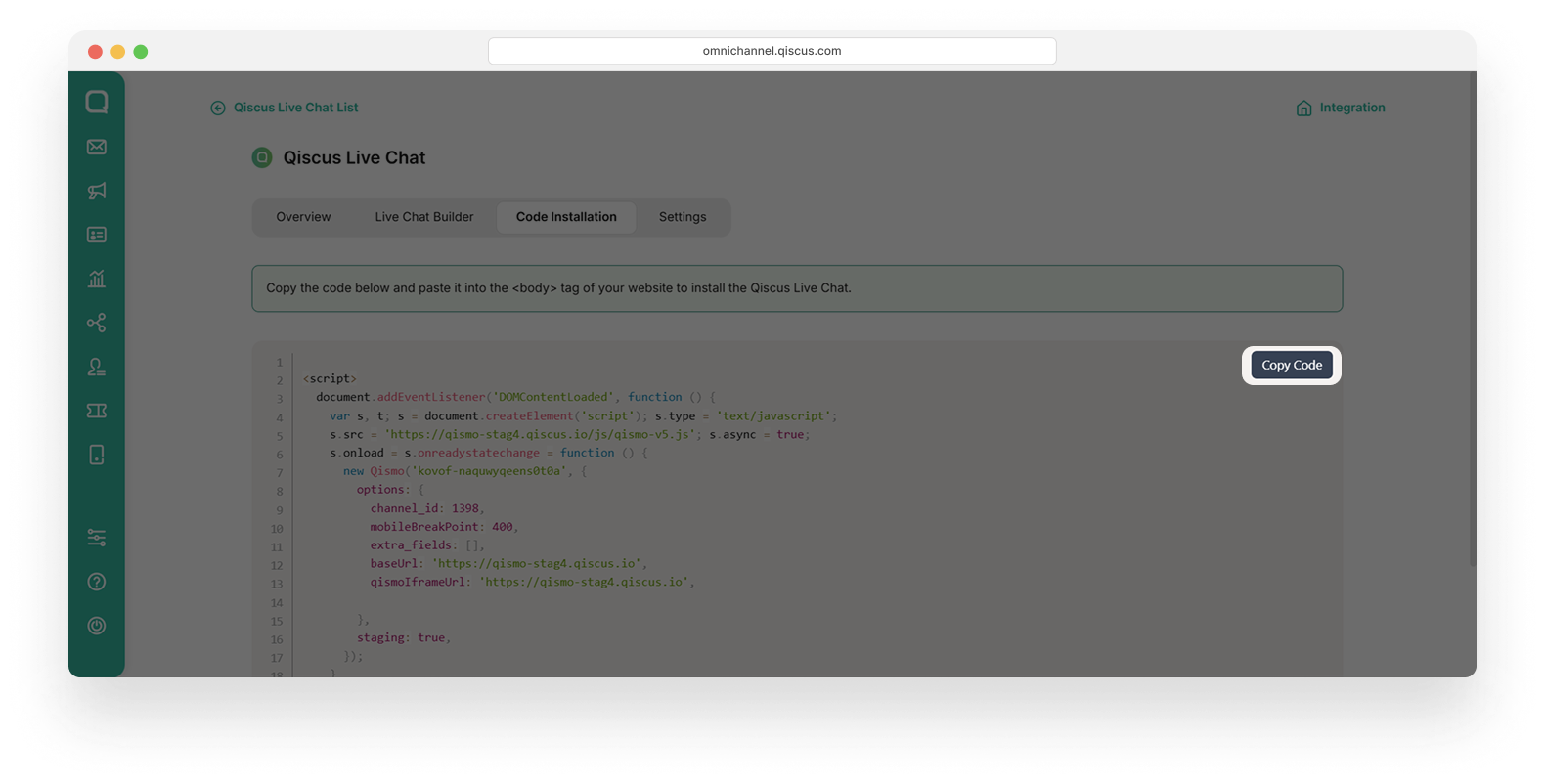Viewport: 1545px width, 784px height.
Task: Open the mail envelope sidebar icon
Action: [x=97, y=147]
